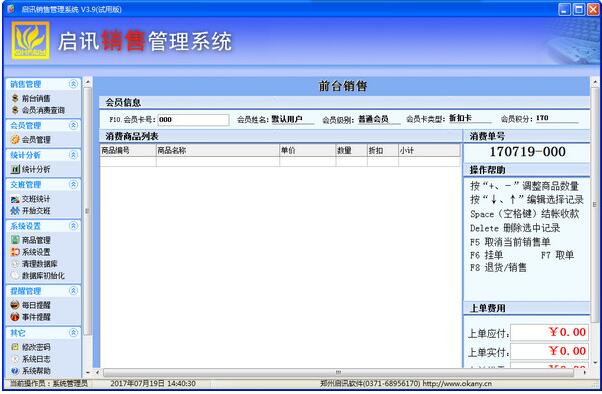Collapse the 系统设置 group
Viewport: 602px width, 394px height.
tap(73, 226)
